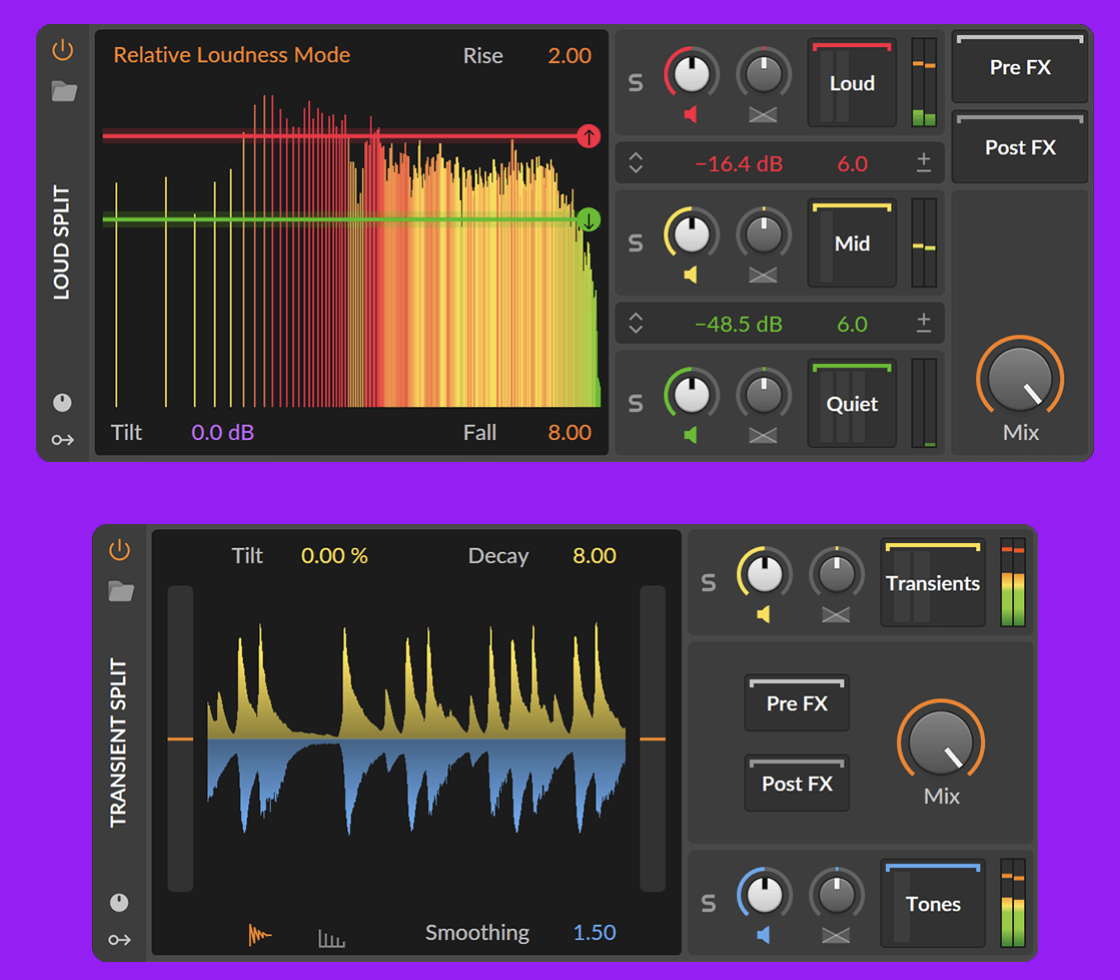Mute the Loud band red speaker icon
Image resolution: width=1120 pixels, height=980 pixels.
click(x=690, y=114)
